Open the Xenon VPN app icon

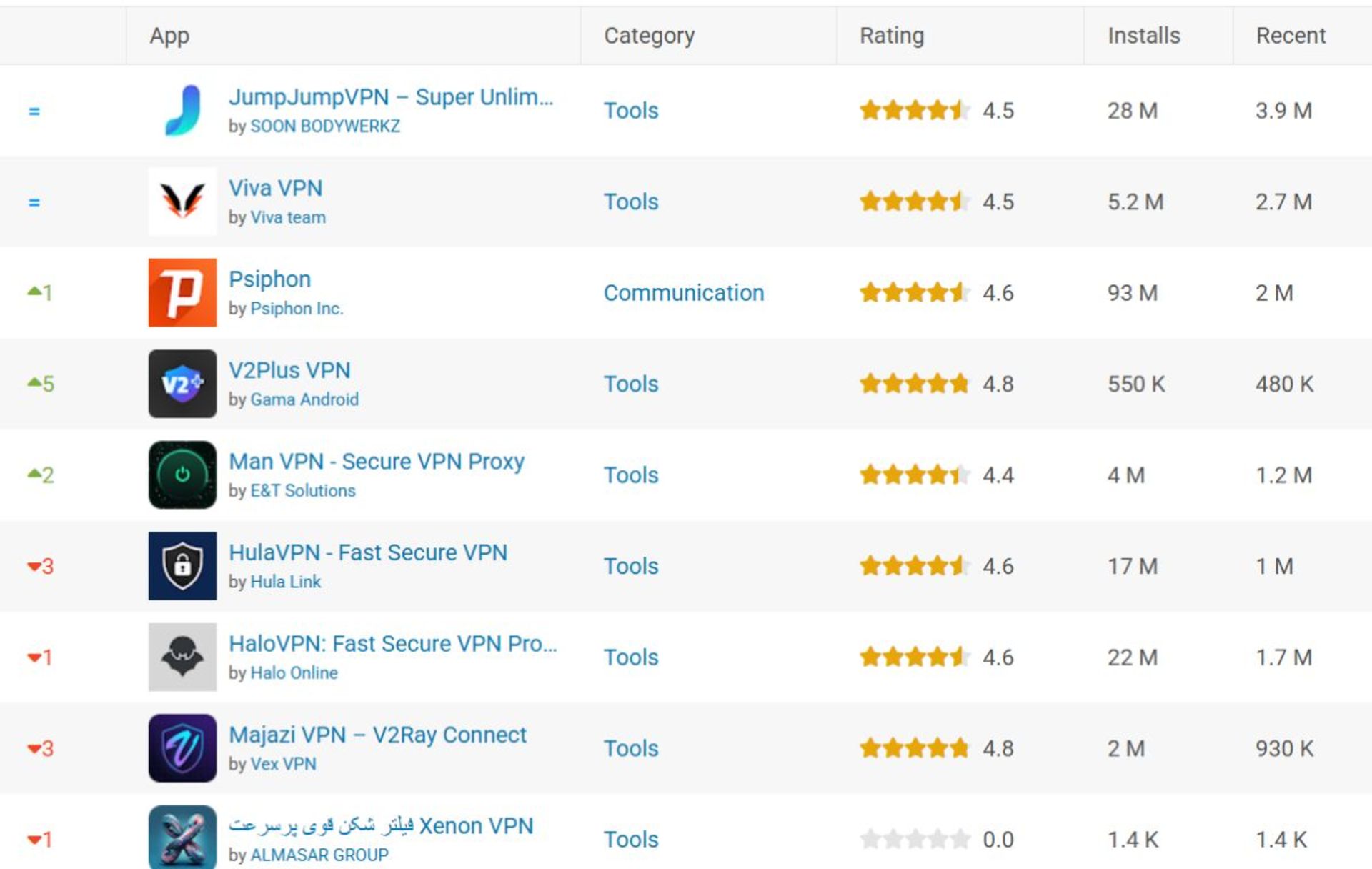[x=182, y=837]
